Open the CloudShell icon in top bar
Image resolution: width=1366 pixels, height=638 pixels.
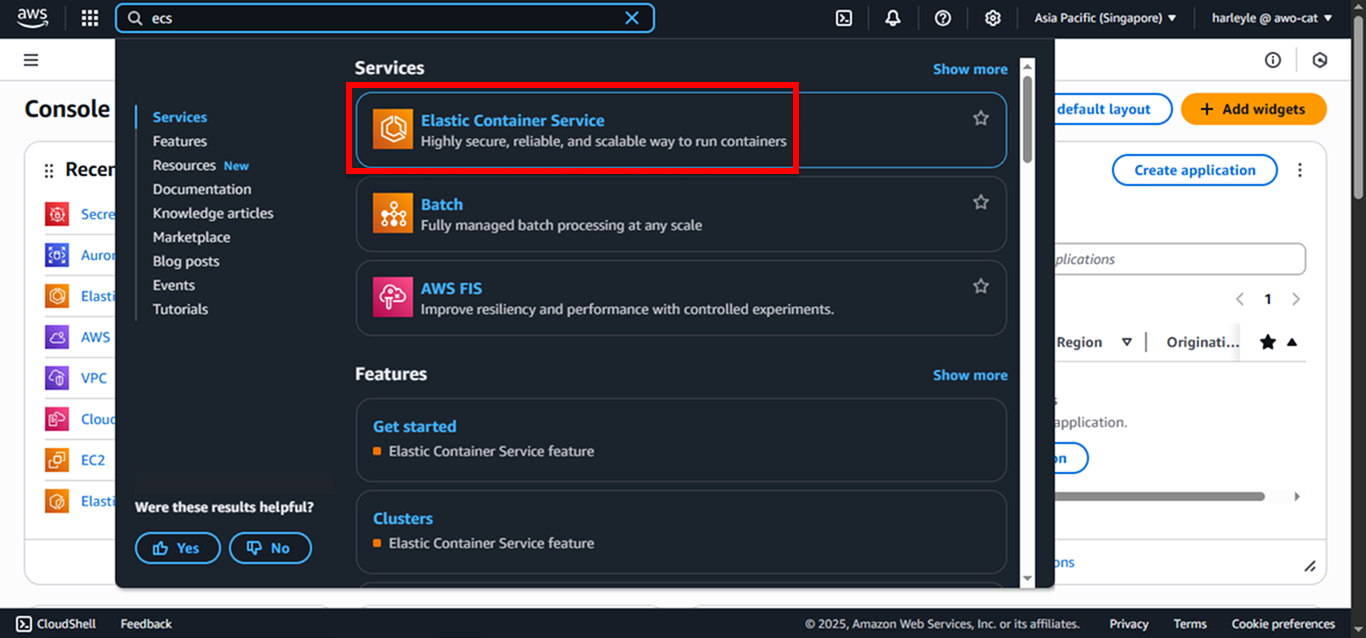coord(844,18)
